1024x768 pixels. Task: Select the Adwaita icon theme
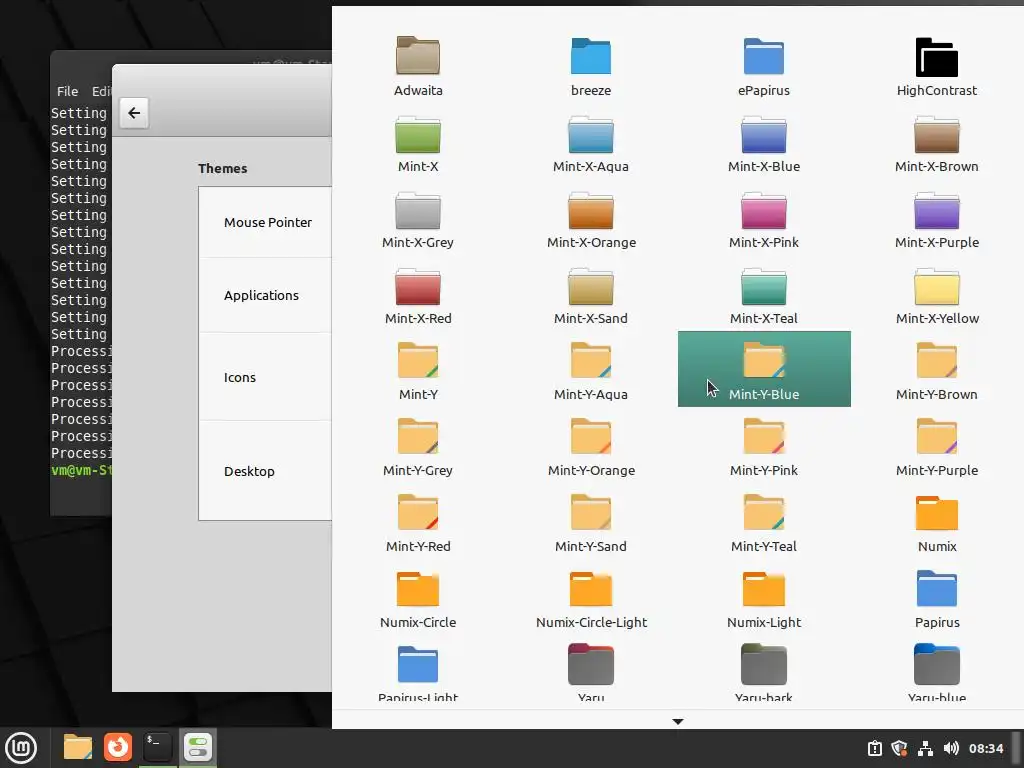click(418, 65)
